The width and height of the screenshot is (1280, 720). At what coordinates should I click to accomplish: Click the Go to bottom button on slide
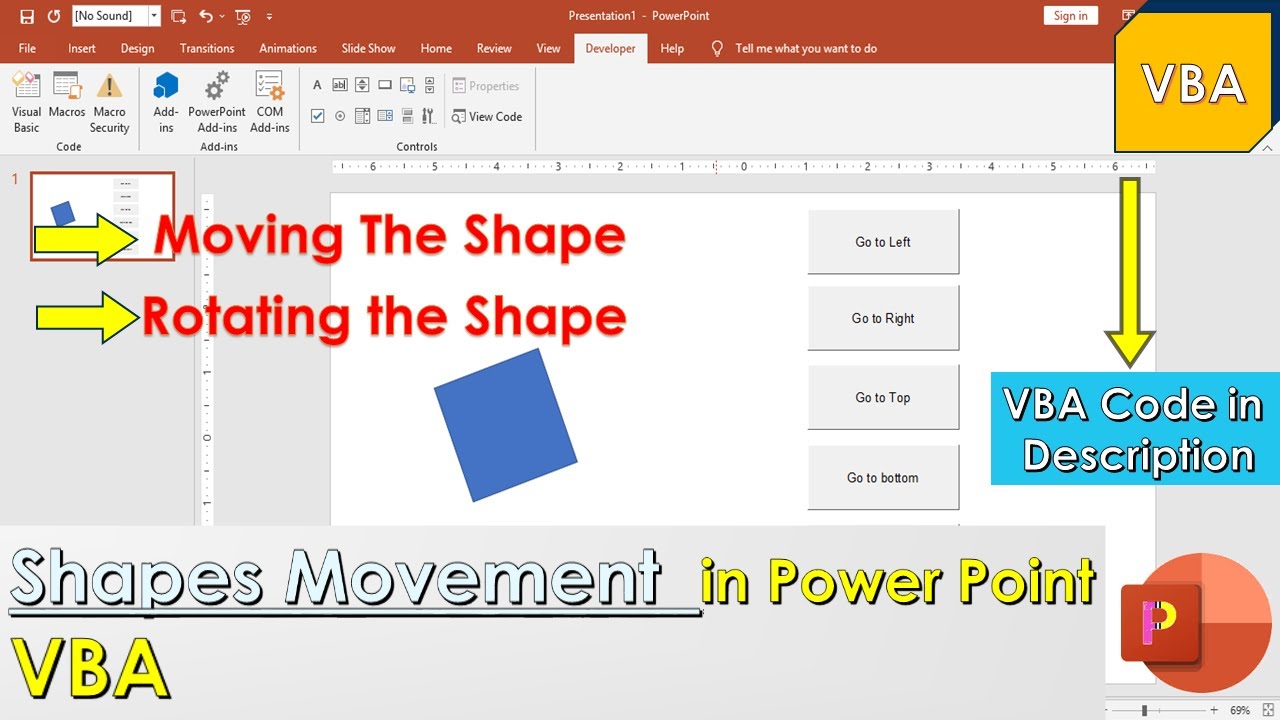point(883,477)
